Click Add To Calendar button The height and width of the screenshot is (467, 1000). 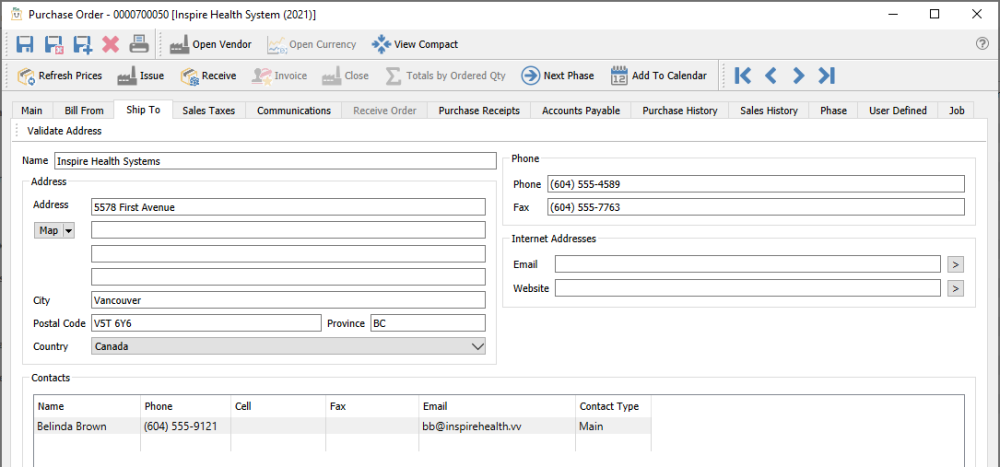[x=658, y=76]
